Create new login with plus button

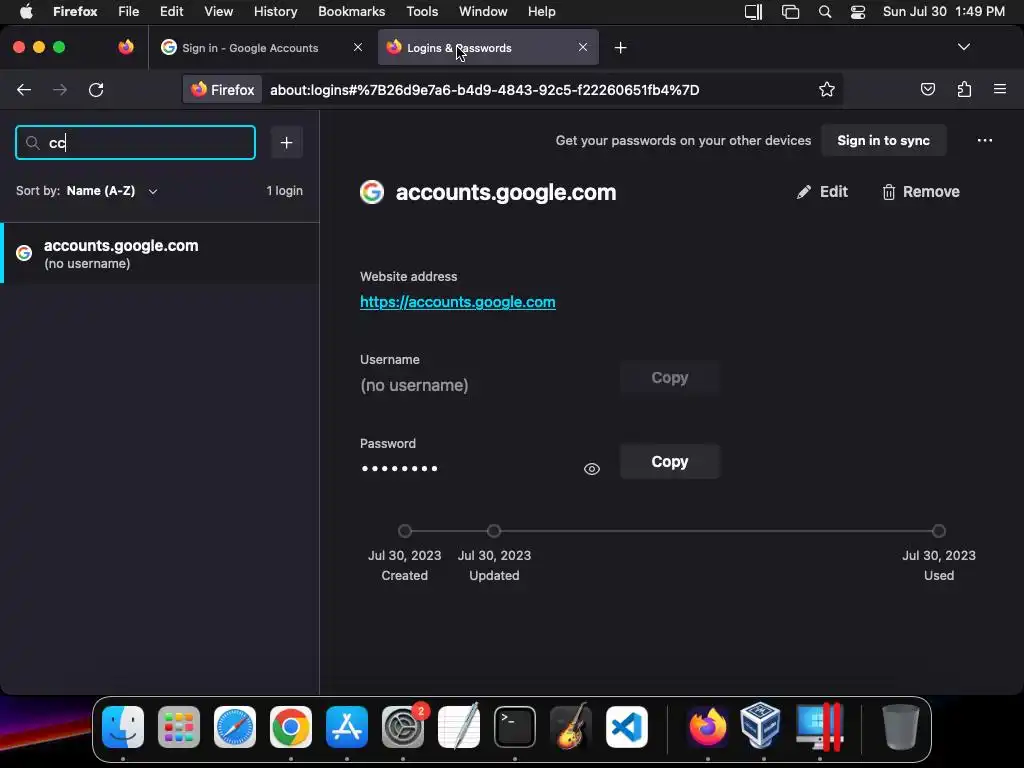click(286, 142)
